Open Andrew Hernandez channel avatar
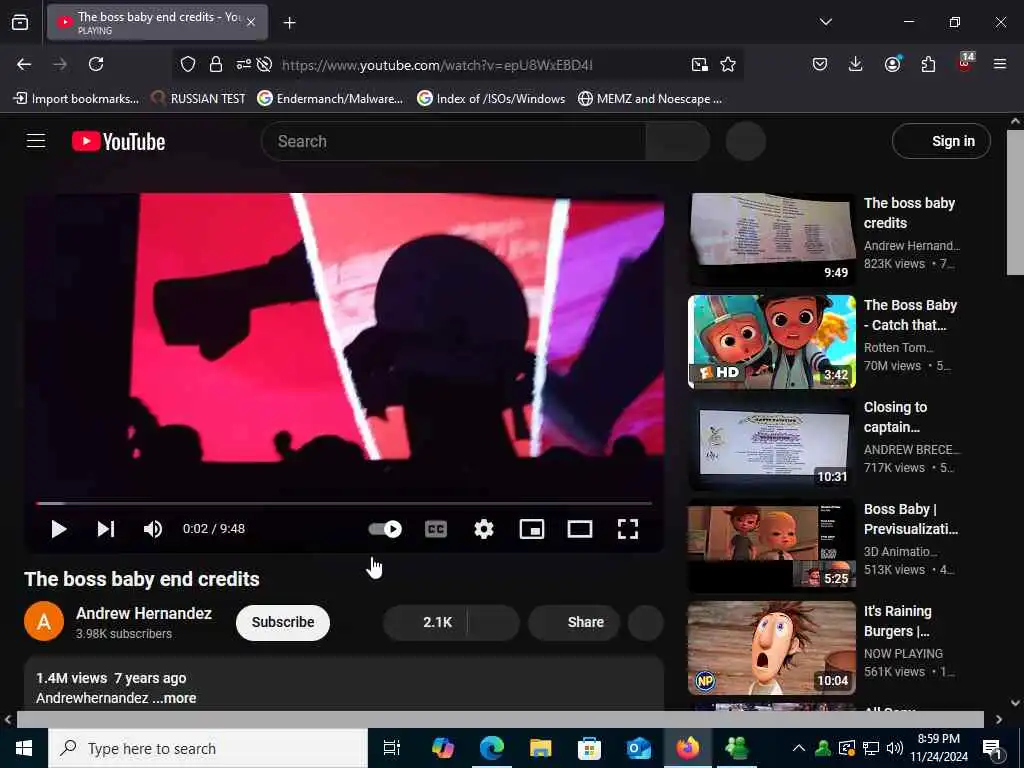Image resolution: width=1024 pixels, height=768 pixels. 44,621
